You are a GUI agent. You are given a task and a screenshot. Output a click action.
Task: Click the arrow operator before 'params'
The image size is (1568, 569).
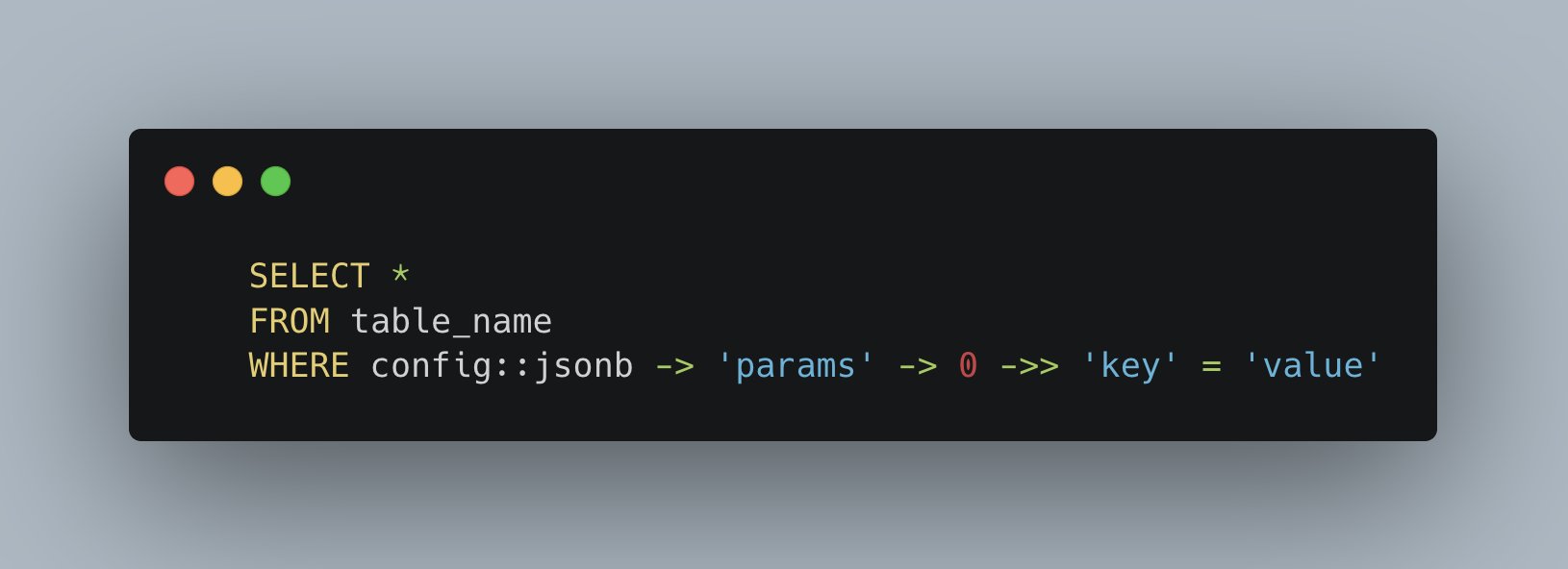tap(674, 366)
